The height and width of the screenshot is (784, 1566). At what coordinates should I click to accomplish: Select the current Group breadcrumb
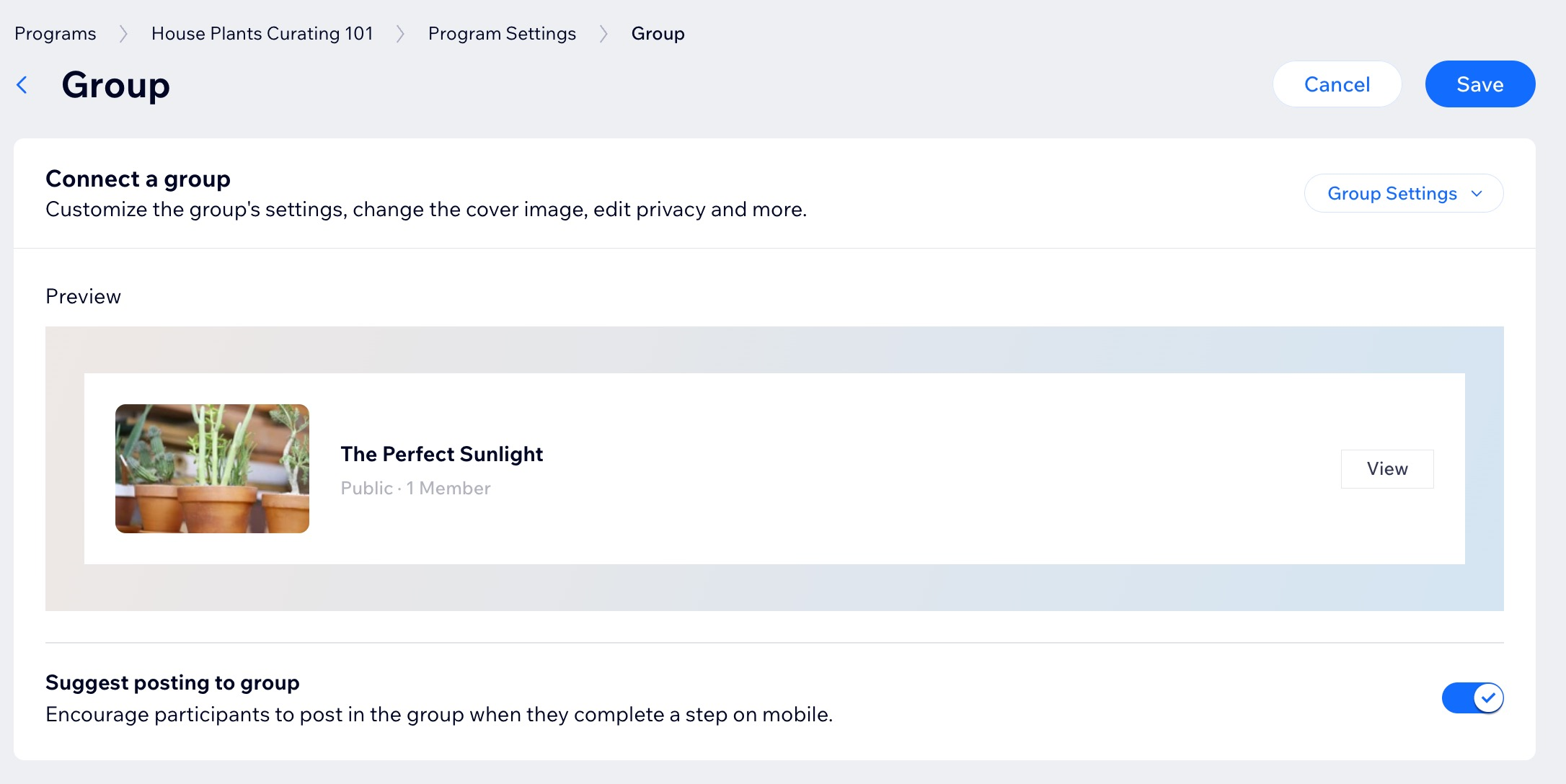(658, 34)
